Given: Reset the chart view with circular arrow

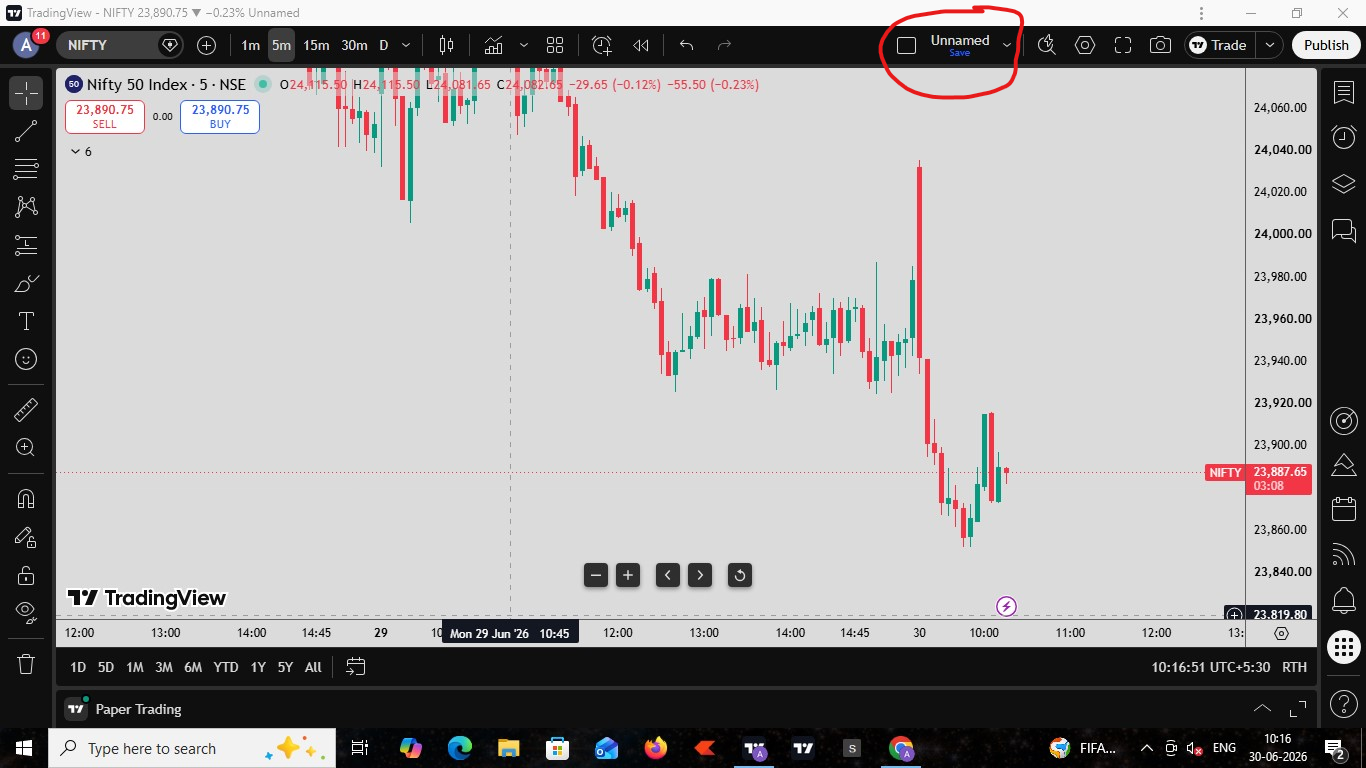Looking at the screenshot, I should click(739, 575).
